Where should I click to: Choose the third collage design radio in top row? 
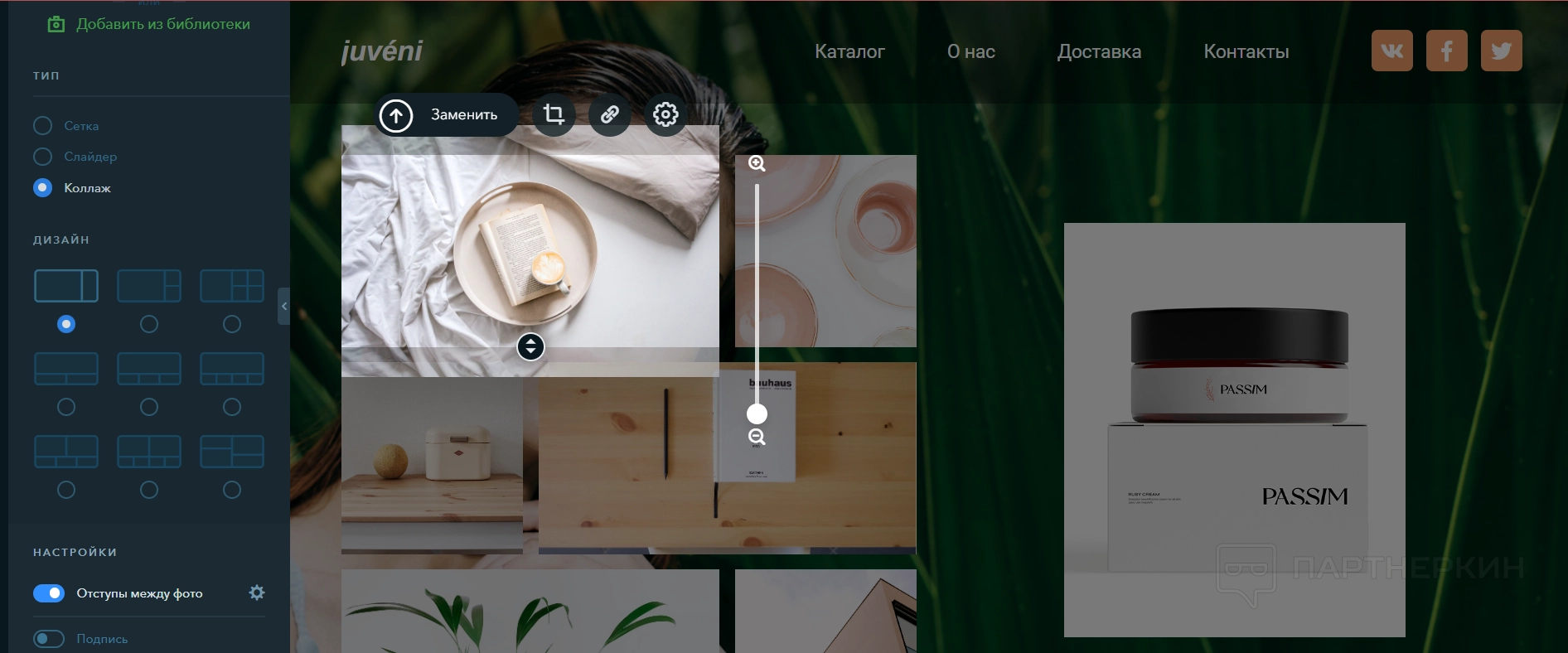232,324
